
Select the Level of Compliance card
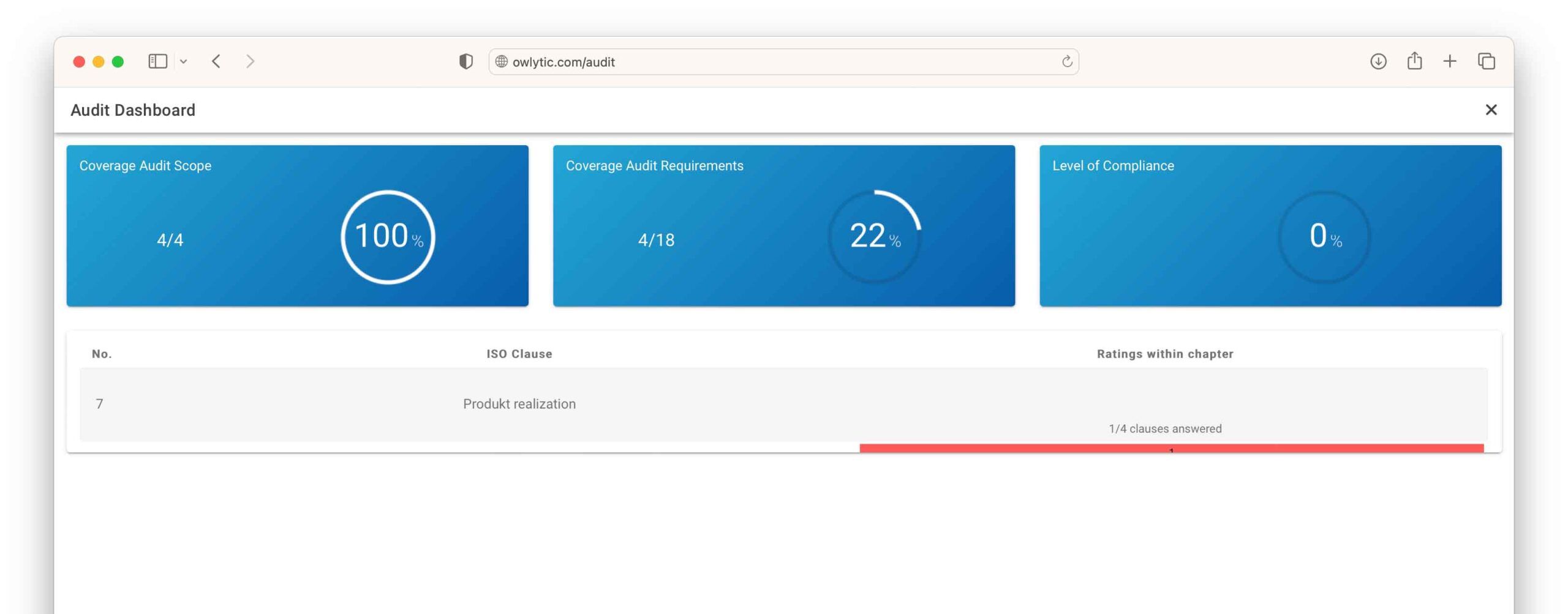1270,225
